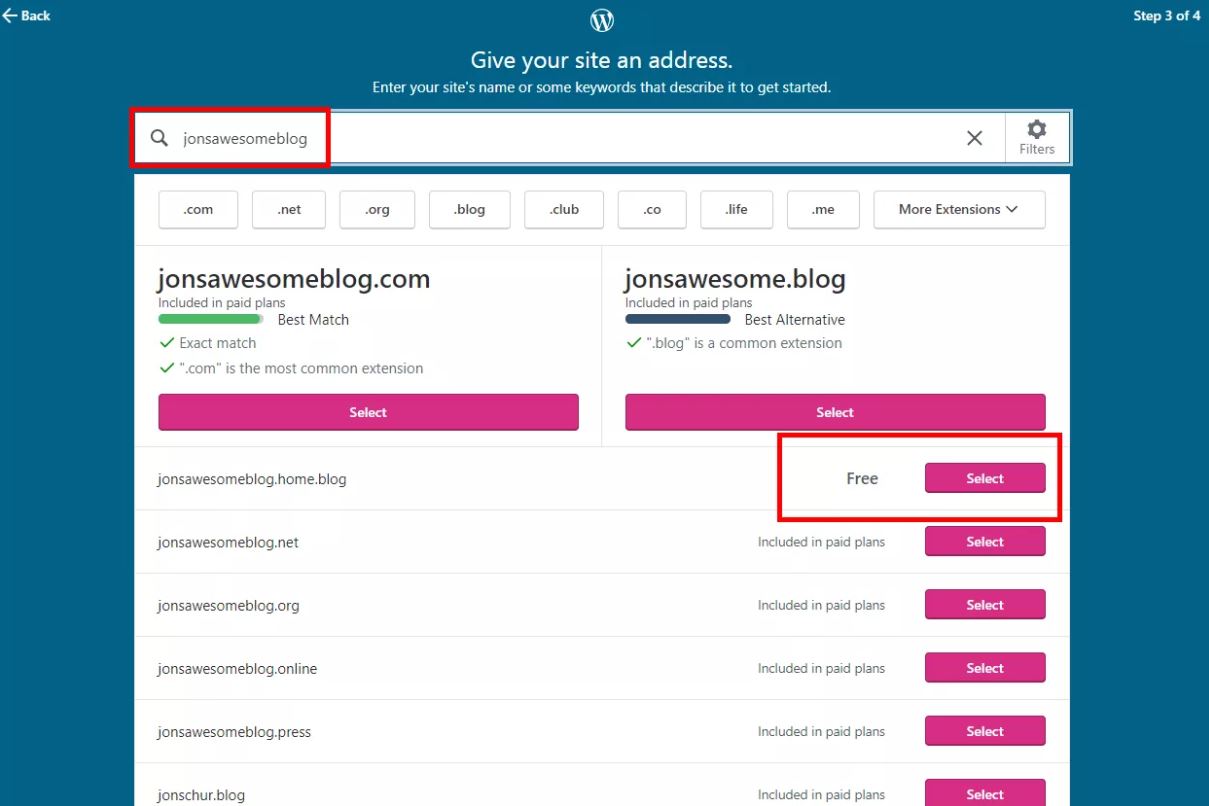Filter by .org extension
This screenshot has width=1209, height=806.
(377, 209)
